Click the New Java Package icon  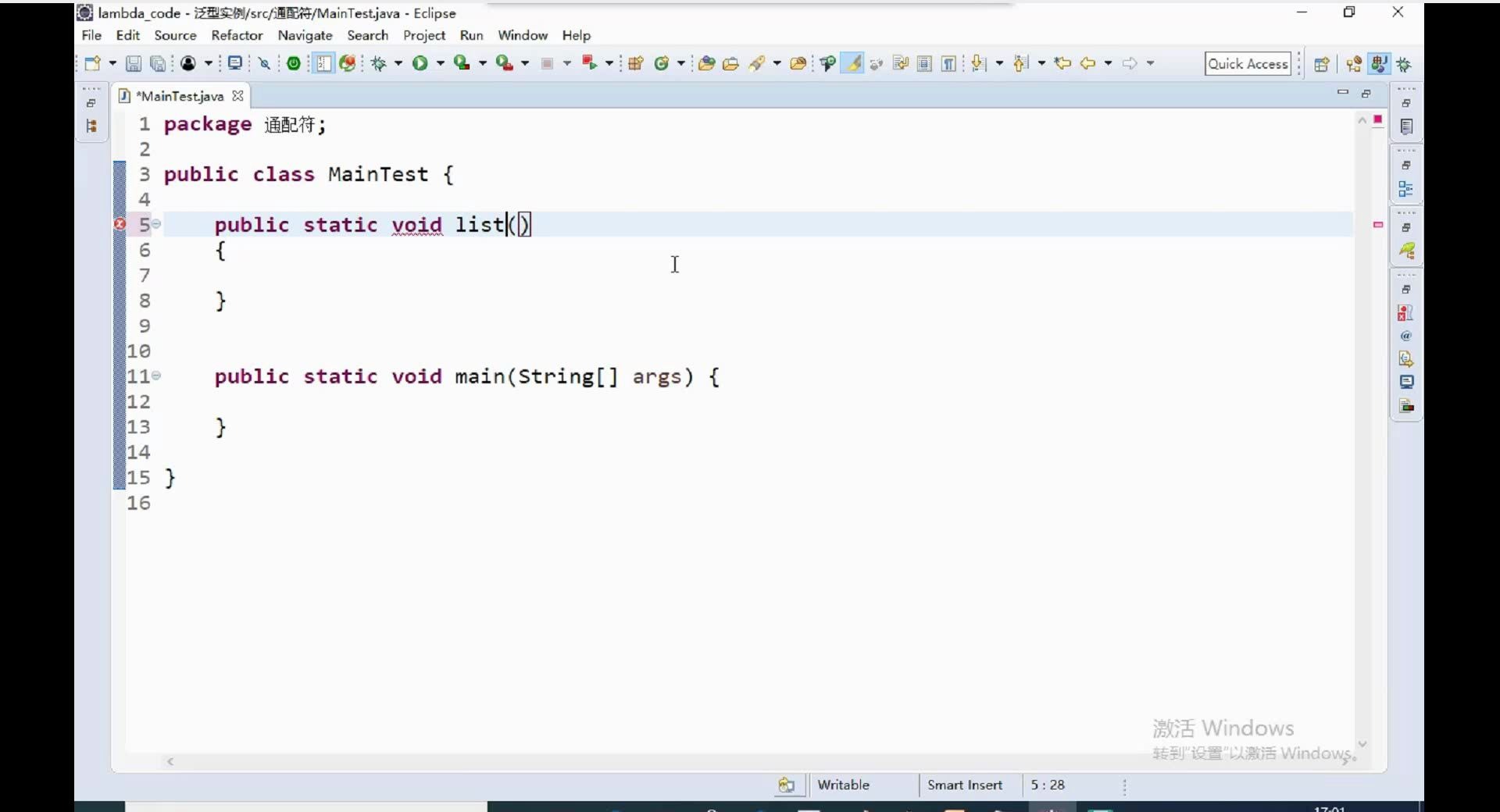[636, 63]
